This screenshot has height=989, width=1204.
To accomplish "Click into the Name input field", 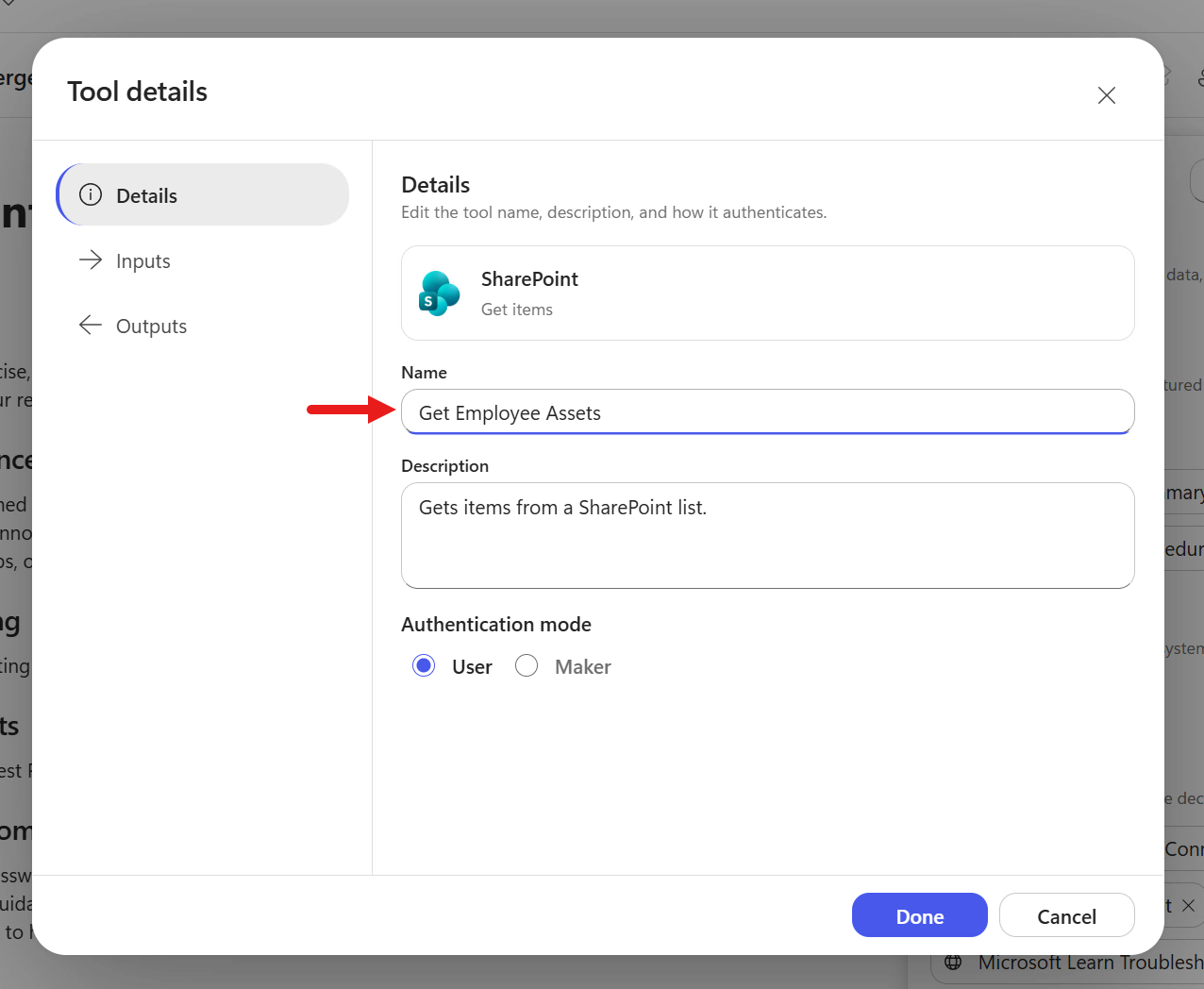I will point(768,412).
